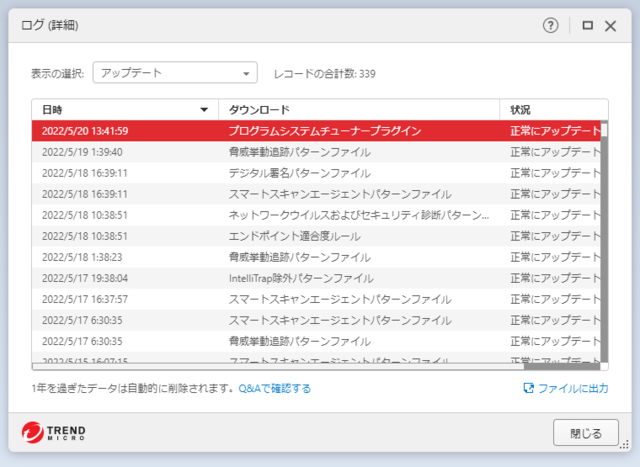This screenshot has width=640, height=467.
Task: Click the window resize grip in the corner
Action: pyautogui.click(x=624, y=445)
